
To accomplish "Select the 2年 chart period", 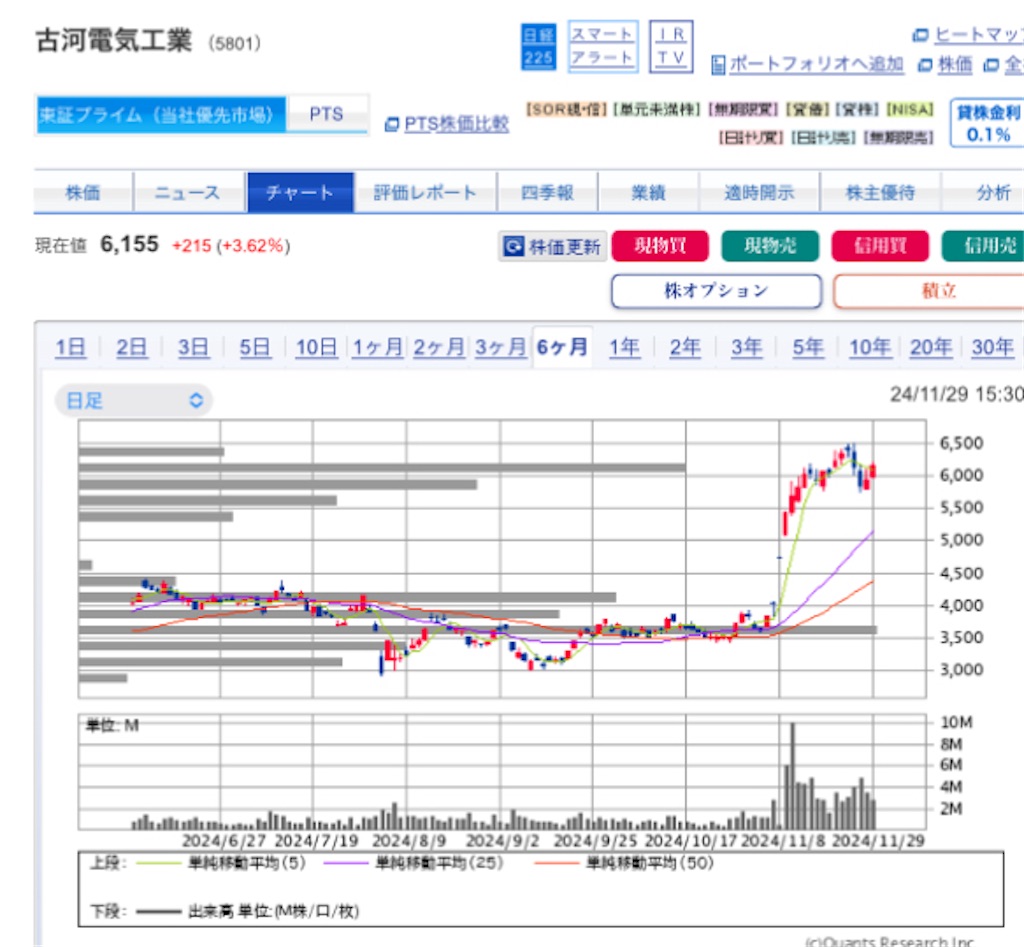I will [x=685, y=347].
